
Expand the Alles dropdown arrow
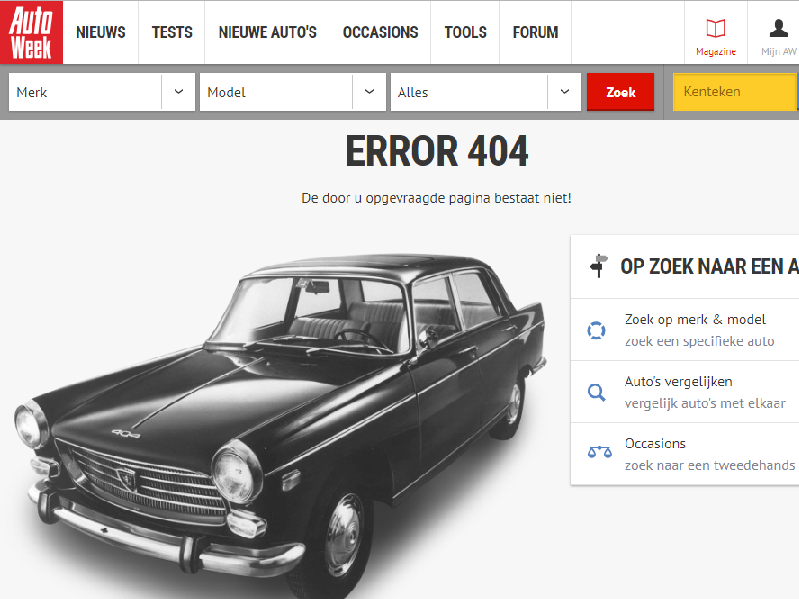pos(565,92)
